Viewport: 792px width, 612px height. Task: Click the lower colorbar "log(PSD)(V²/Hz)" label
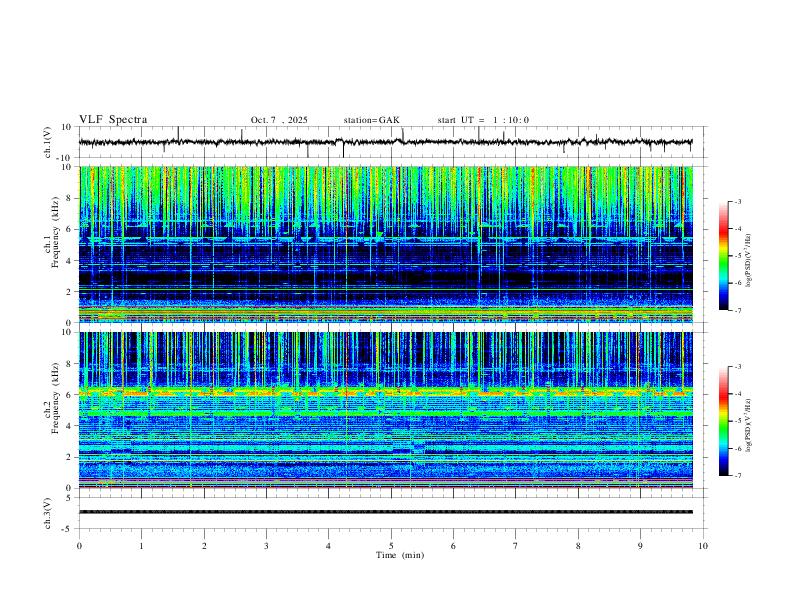(748, 425)
